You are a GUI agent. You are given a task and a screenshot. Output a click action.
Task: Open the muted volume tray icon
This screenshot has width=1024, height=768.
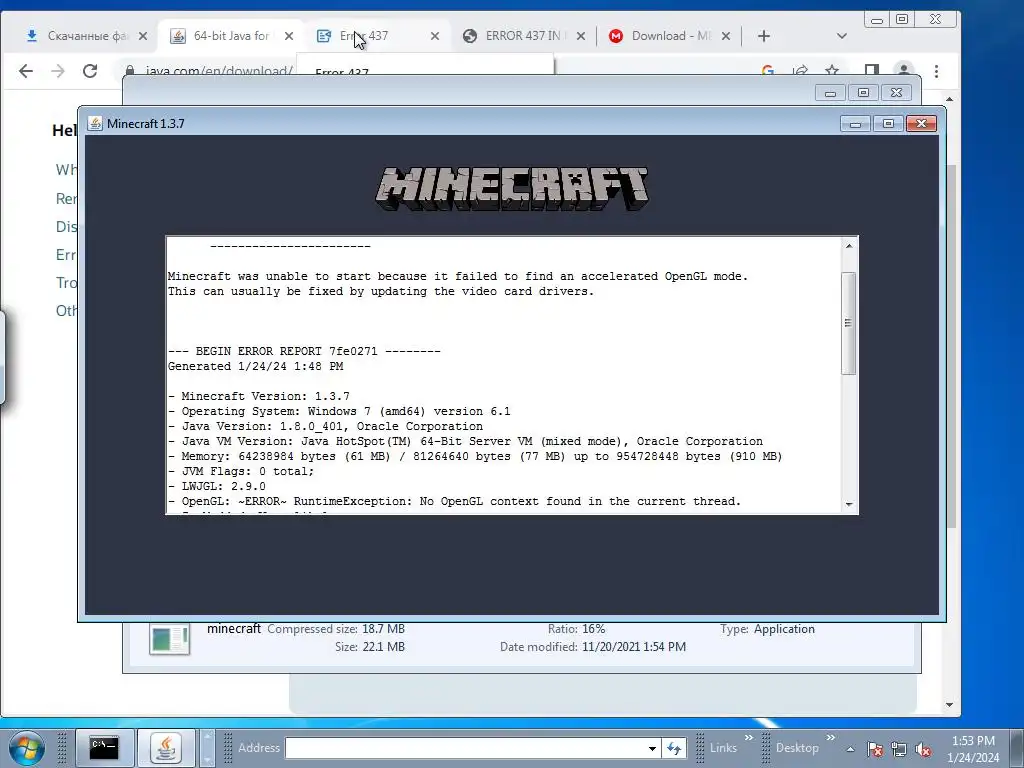[x=923, y=749]
